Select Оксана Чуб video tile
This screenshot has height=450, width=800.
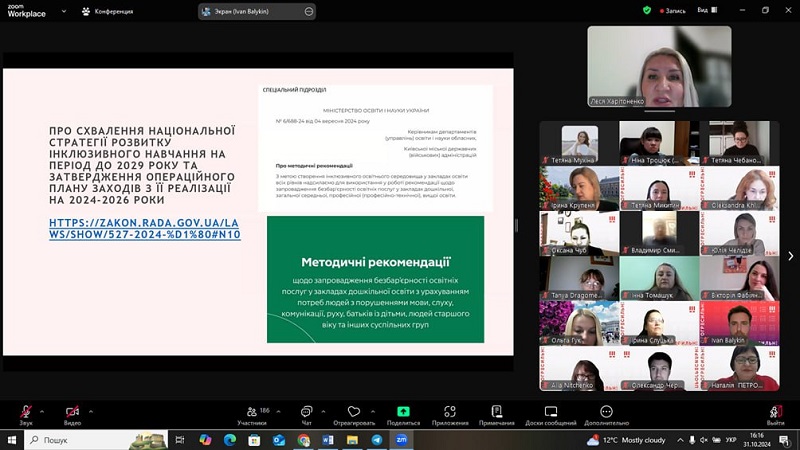[579, 233]
